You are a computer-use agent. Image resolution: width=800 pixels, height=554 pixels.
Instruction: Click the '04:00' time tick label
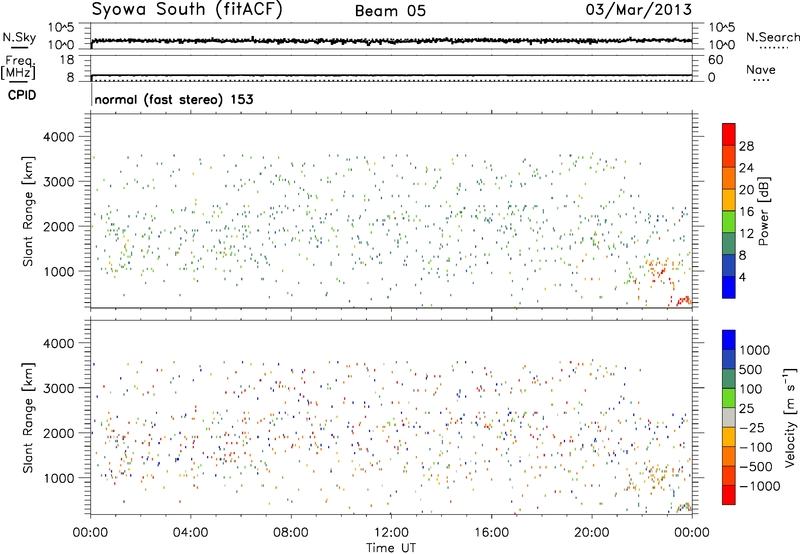coord(190,533)
